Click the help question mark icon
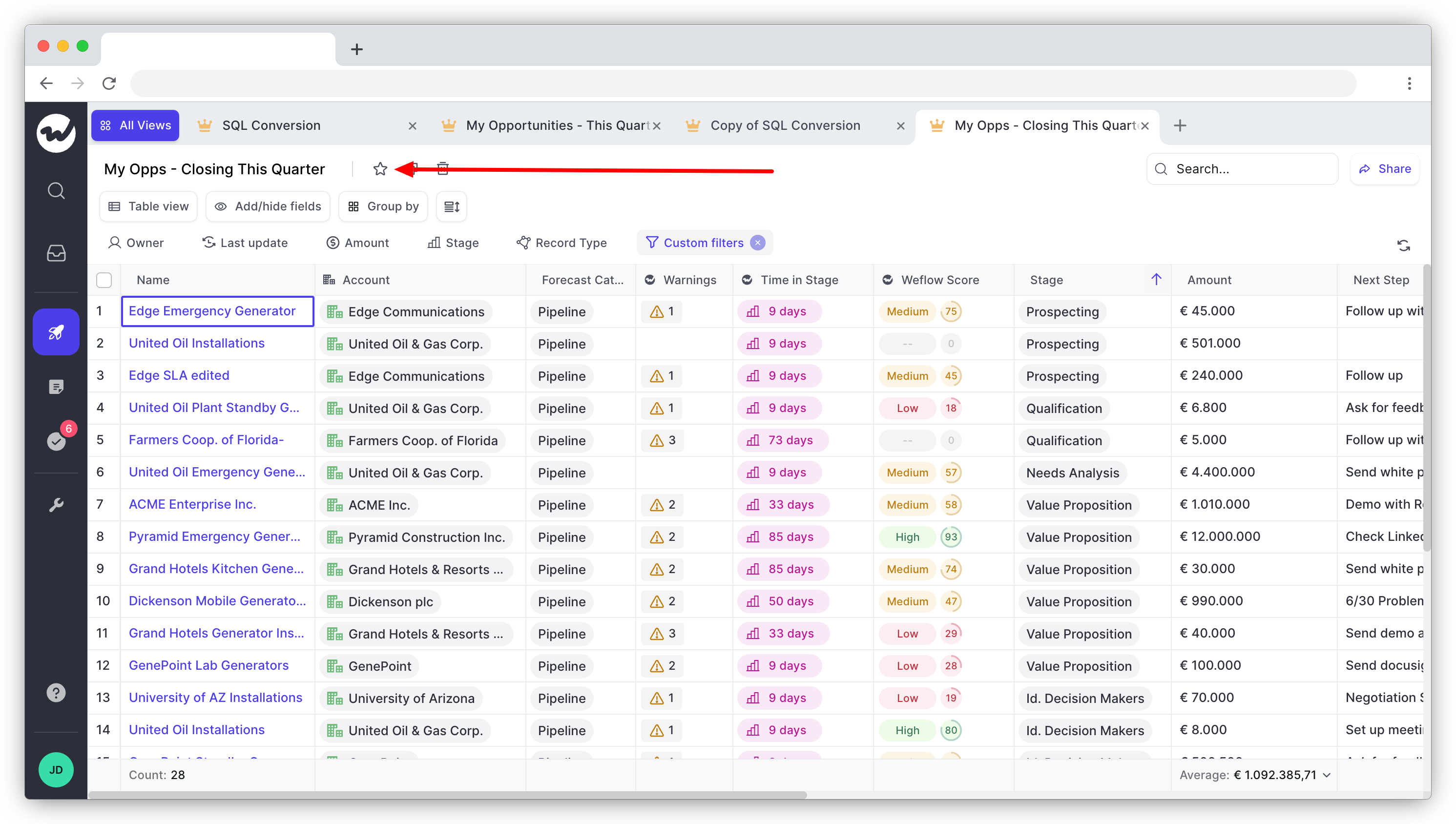The image size is (1456, 824). 56,693
